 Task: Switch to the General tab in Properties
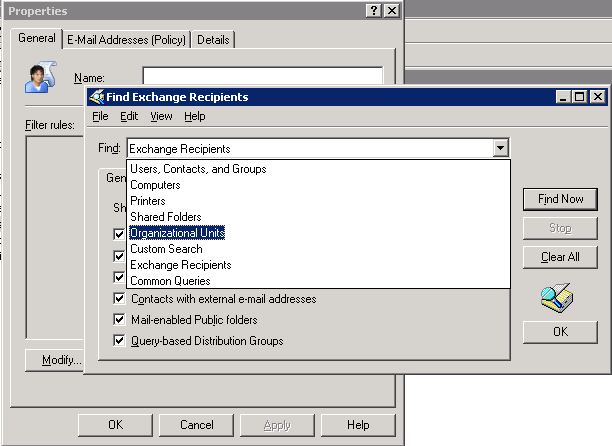click(x=37, y=38)
